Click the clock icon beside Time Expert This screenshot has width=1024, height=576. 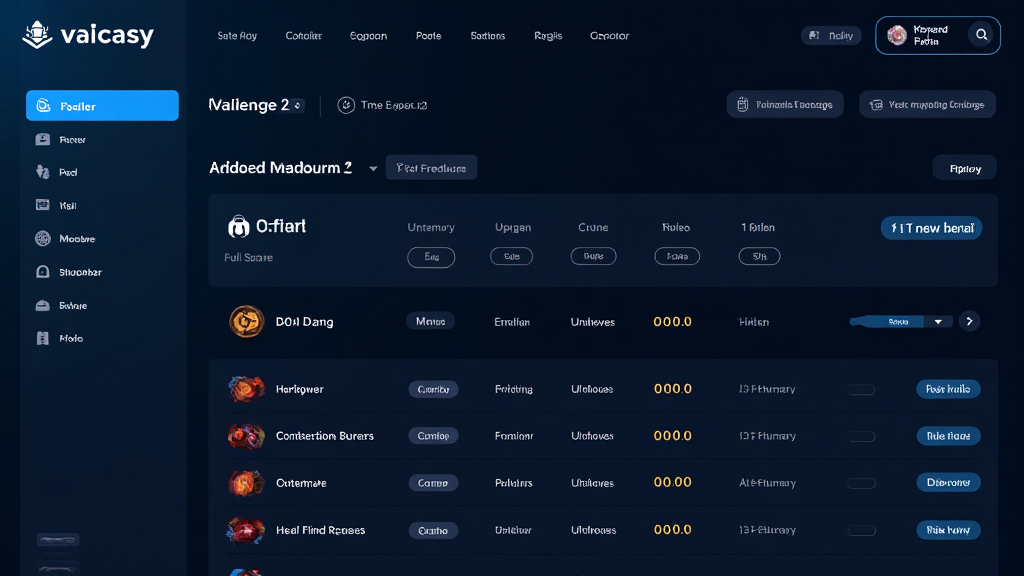(346, 104)
